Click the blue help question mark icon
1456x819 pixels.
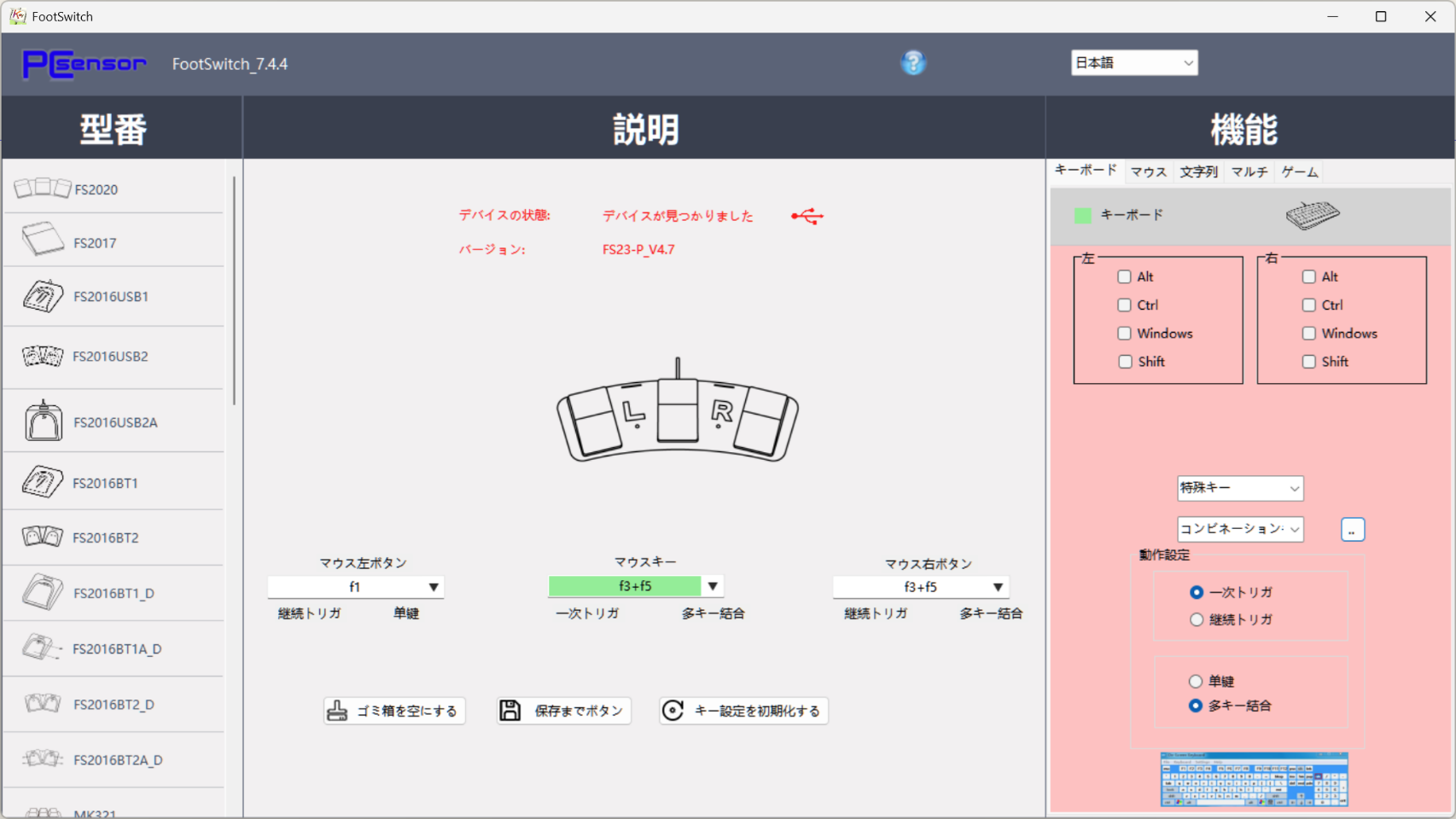(912, 63)
